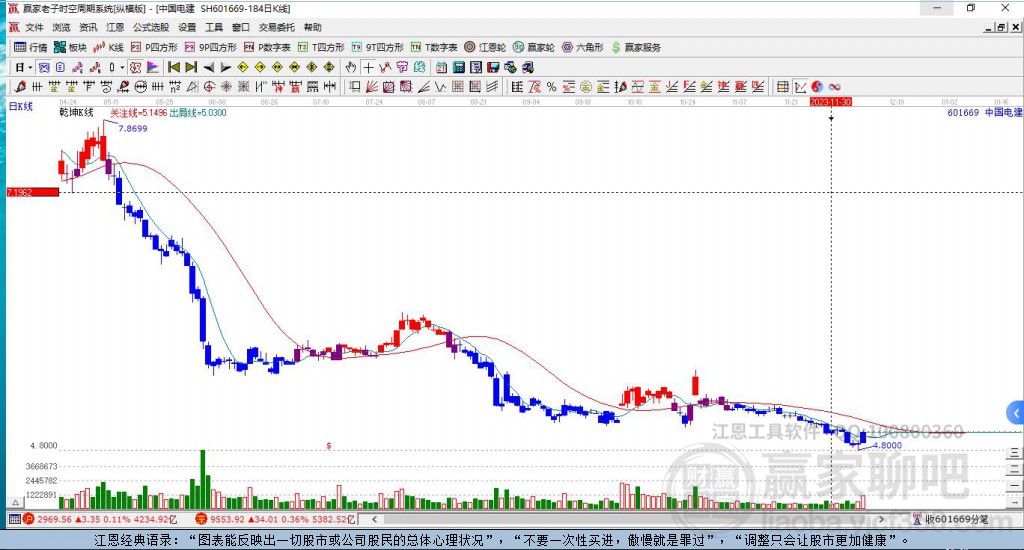The width and height of the screenshot is (1024, 550).
Task: Click the 乾坤K线 indicator label
Action: tap(76, 113)
